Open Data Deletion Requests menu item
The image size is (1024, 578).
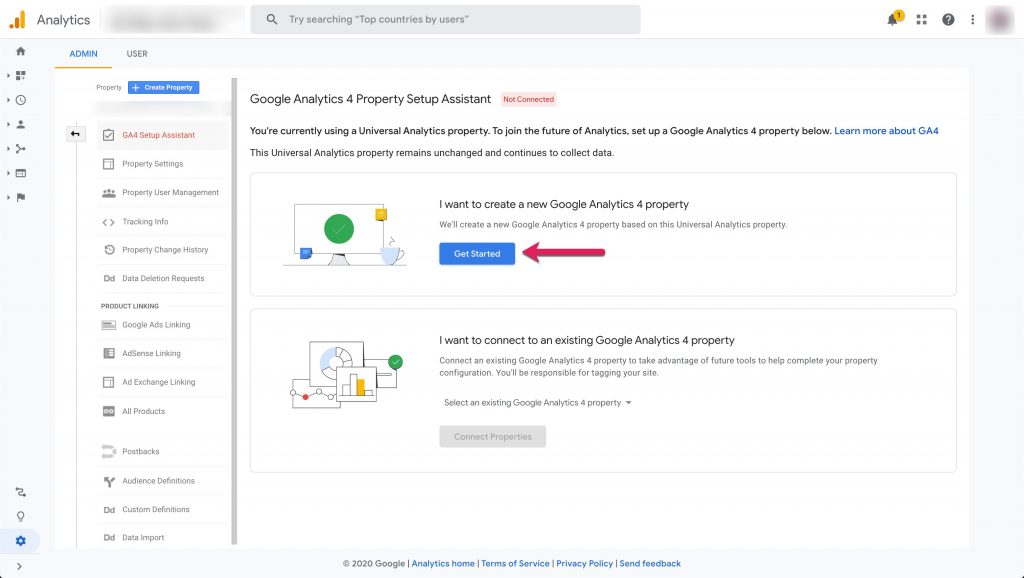click(163, 278)
